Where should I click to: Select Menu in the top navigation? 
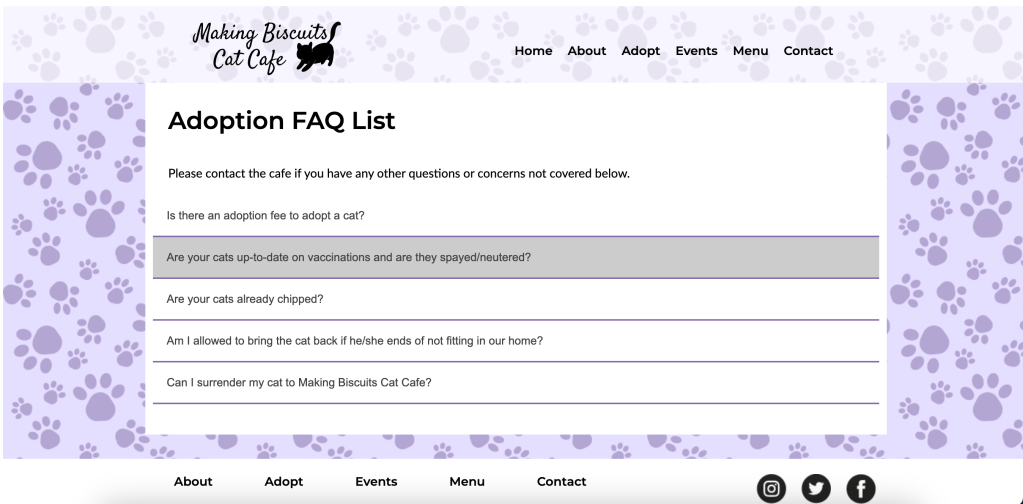750,52
